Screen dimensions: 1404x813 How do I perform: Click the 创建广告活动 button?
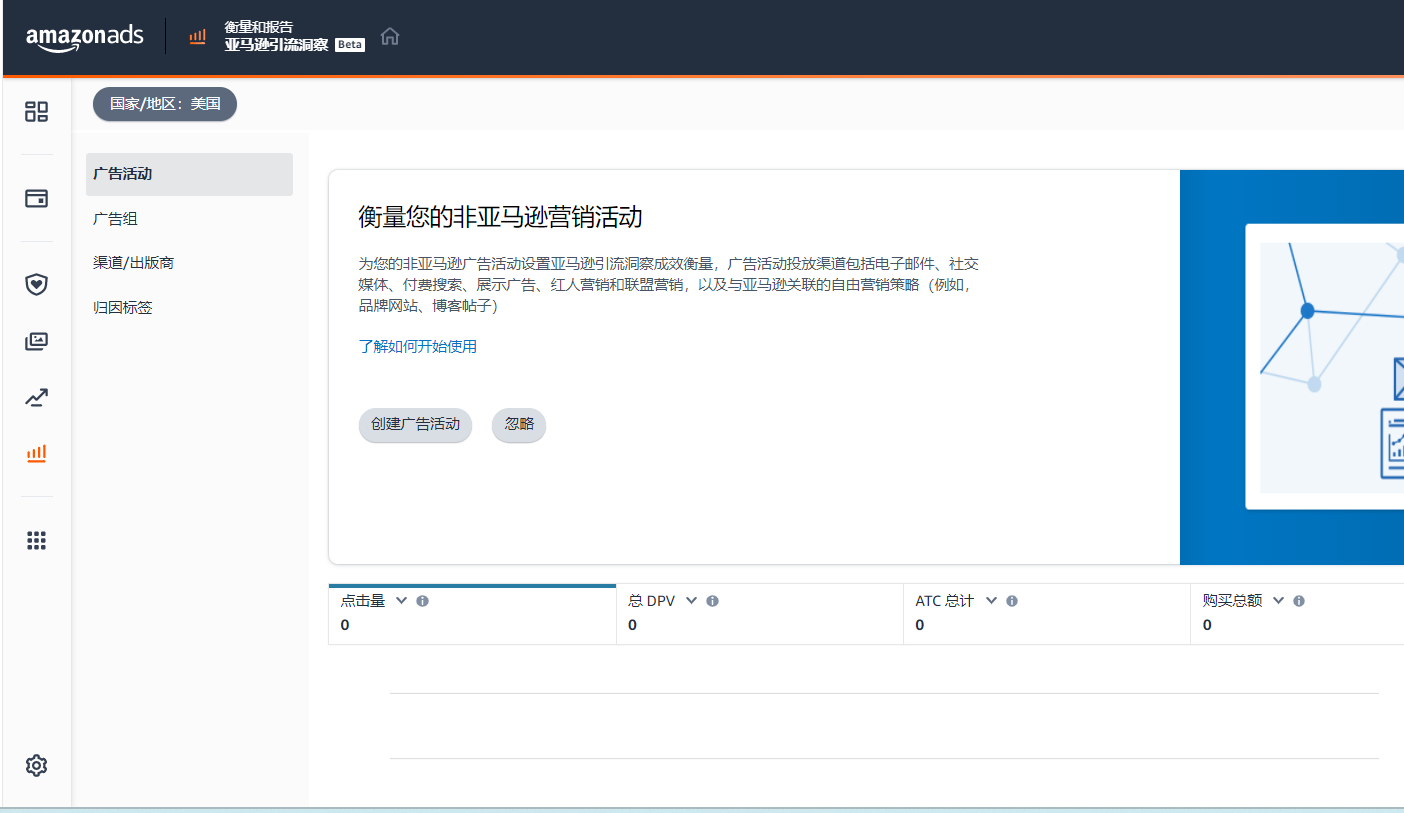(x=415, y=424)
